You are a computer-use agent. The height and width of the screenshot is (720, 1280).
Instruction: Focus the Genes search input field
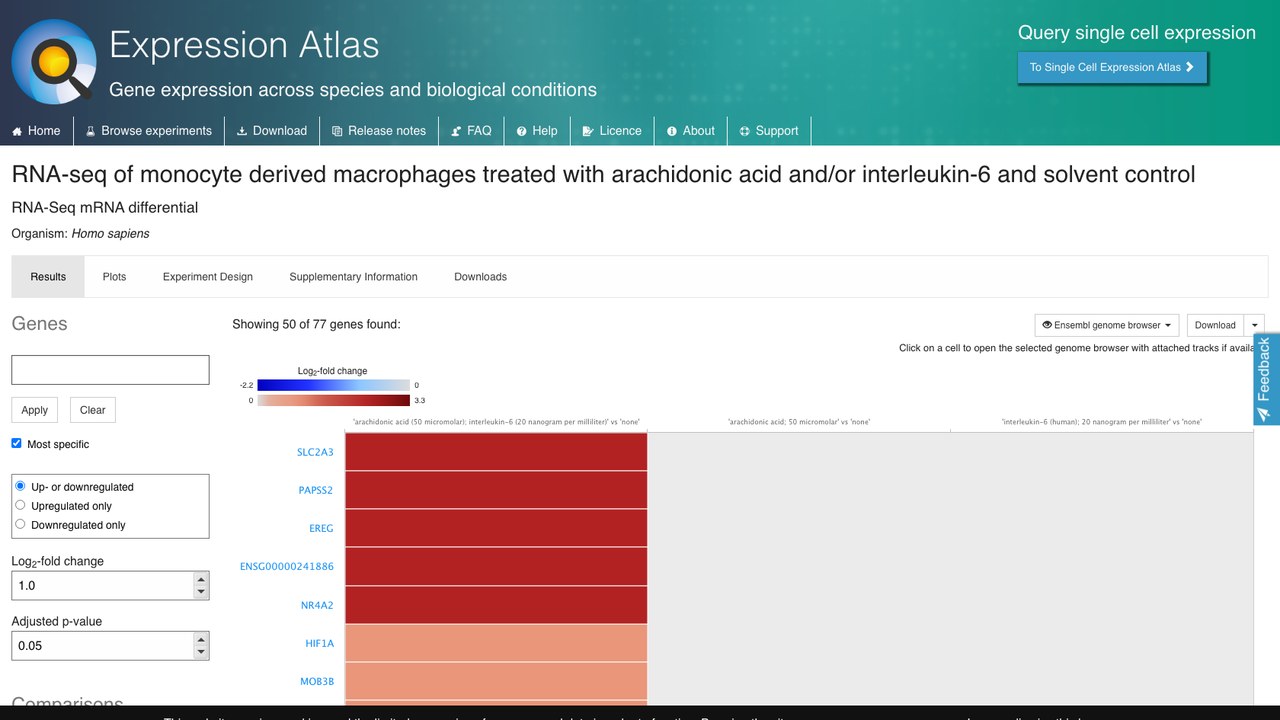coord(110,370)
